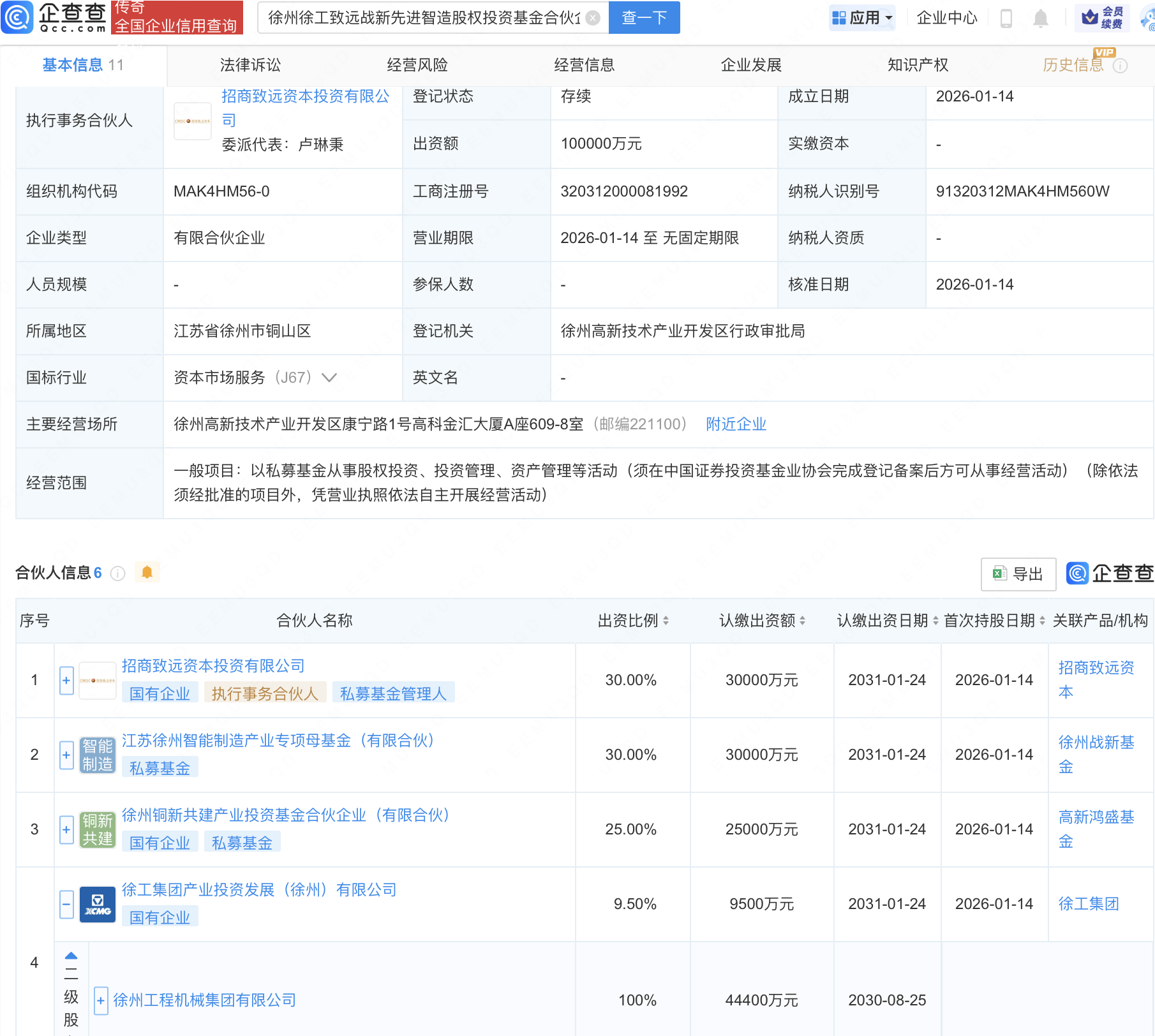Clear the search box text
Viewport: 1155px width, 1036px height.
point(593,18)
